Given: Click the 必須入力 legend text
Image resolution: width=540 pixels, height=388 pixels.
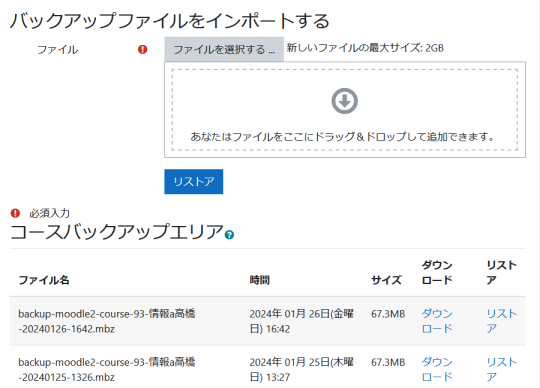Looking at the screenshot, I should [x=50, y=213].
